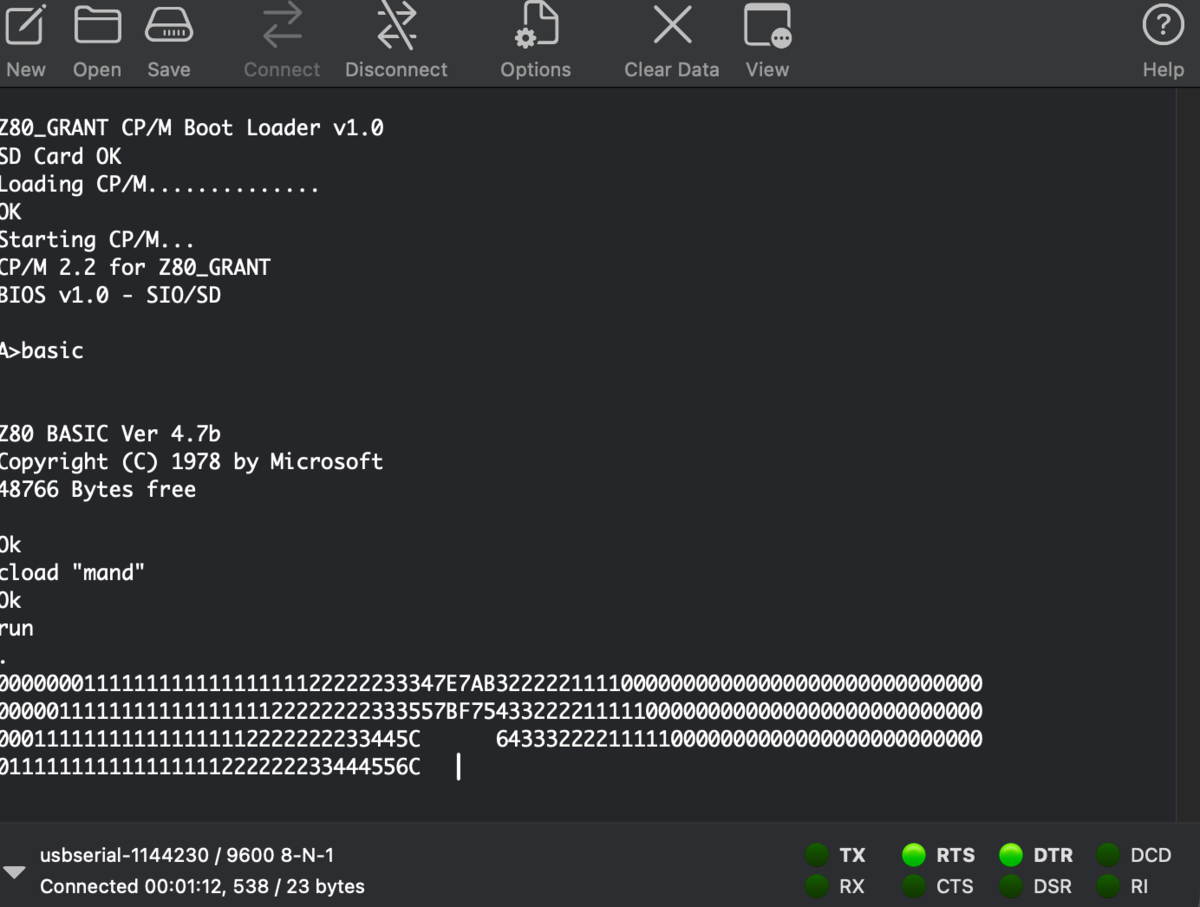This screenshot has width=1200, height=907.
Task: Click the 'Loading CP/M' line
Action: coord(159,185)
